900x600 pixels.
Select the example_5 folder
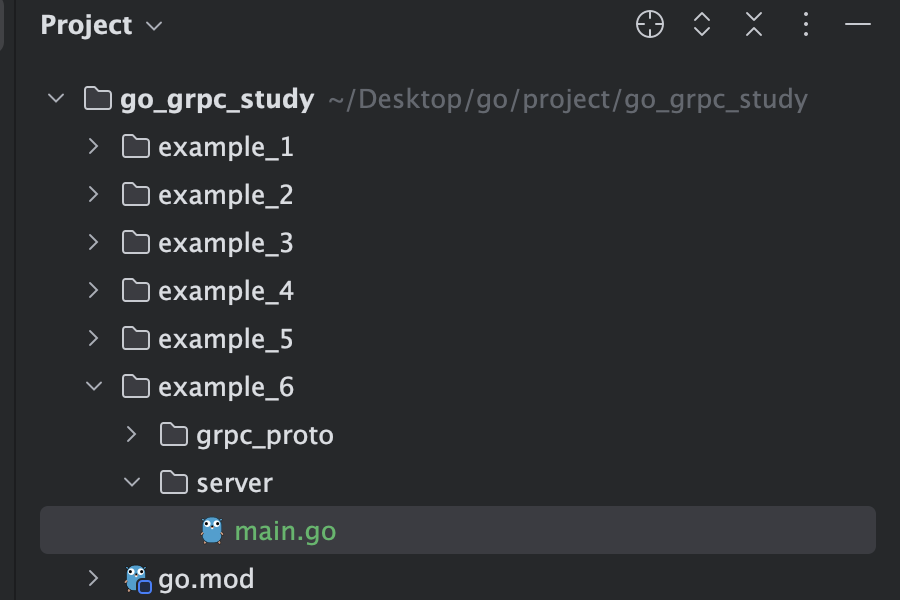click(x=226, y=338)
